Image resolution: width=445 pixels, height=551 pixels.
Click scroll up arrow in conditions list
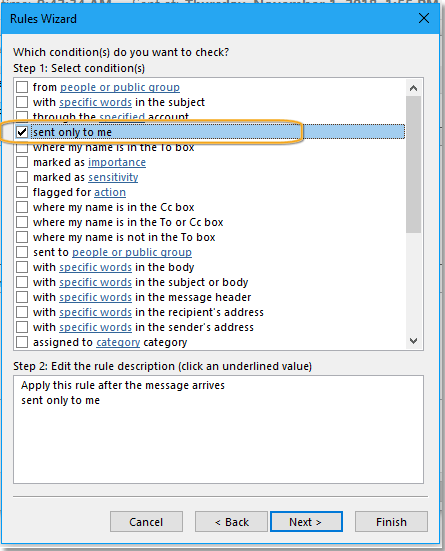[x=413, y=88]
